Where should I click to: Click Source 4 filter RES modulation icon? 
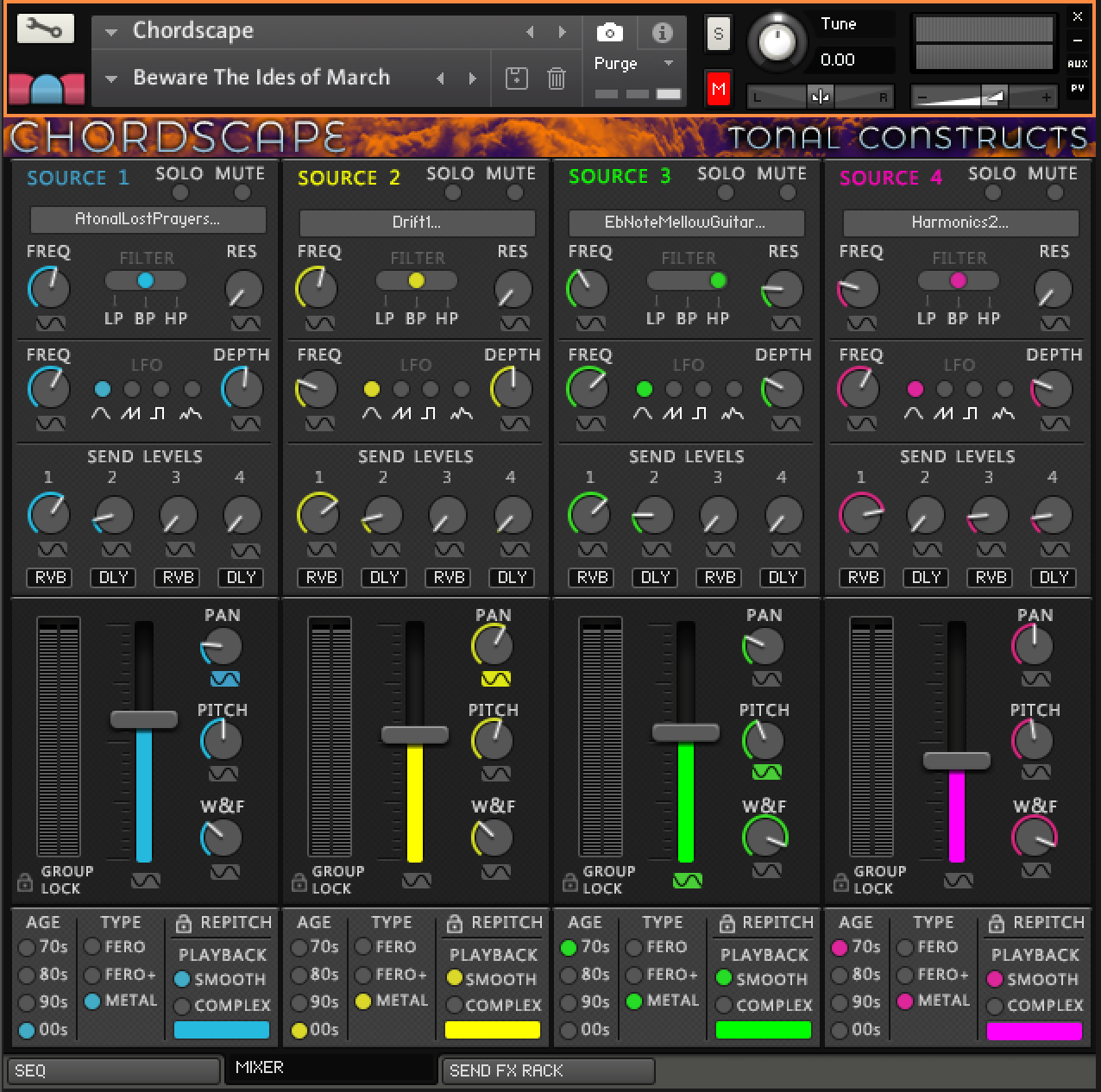click(x=1054, y=323)
